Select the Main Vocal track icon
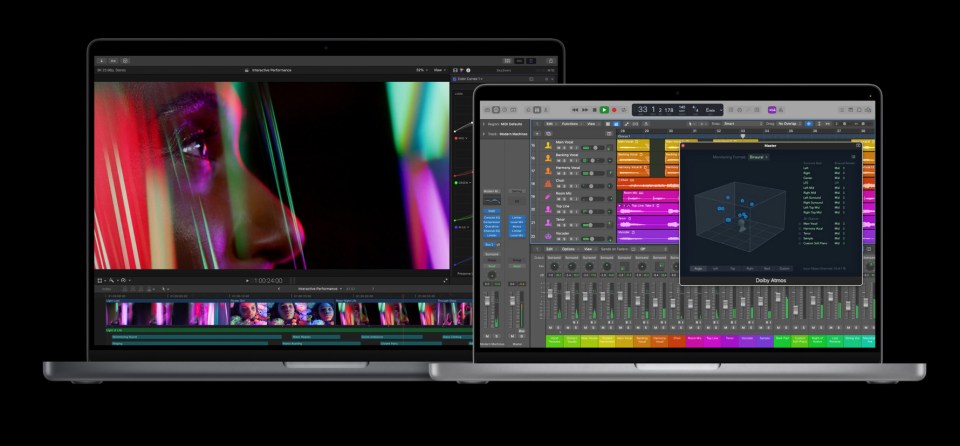Image resolution: width=960 pixels, height=446 pixels. click(548, 145)
